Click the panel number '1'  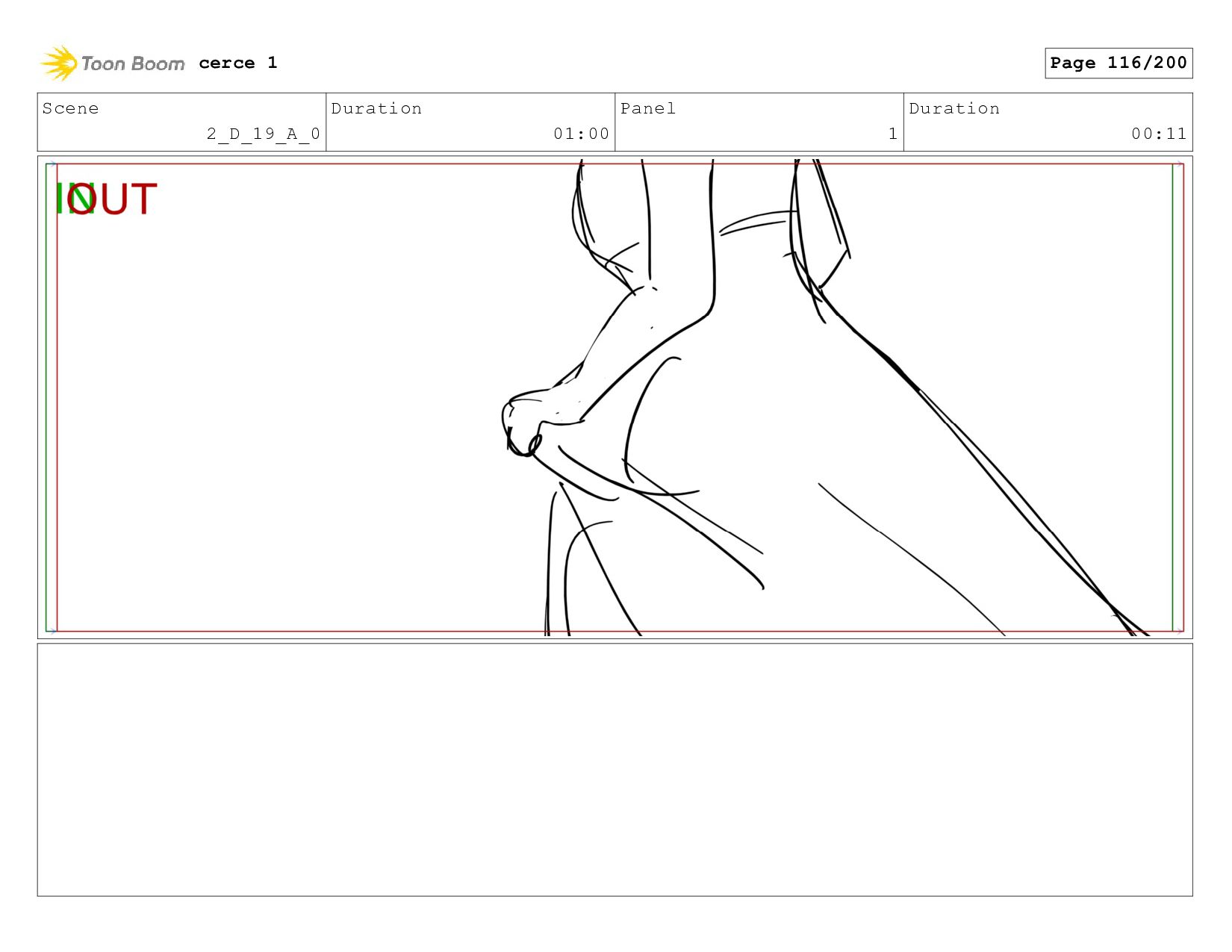click(892, 134)
